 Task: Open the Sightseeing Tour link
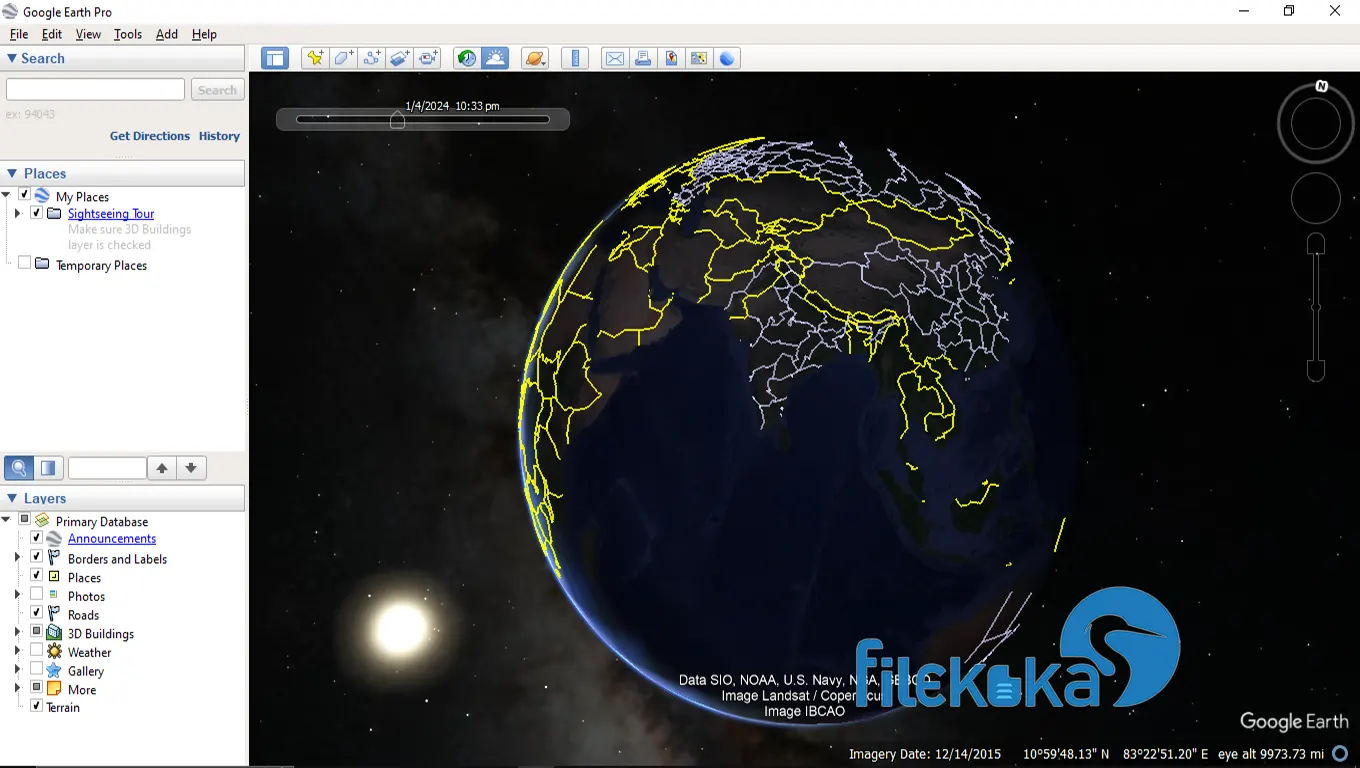(x=111, y=214)
